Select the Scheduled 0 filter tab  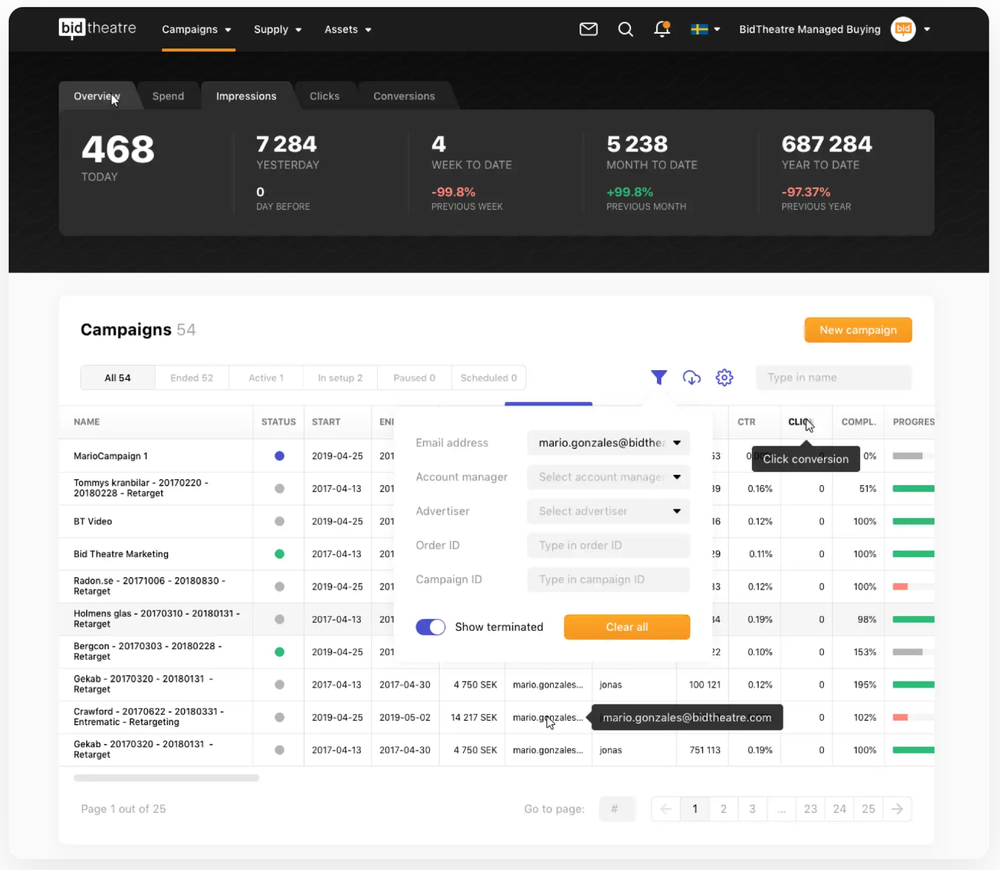click(x=489, y=378)
